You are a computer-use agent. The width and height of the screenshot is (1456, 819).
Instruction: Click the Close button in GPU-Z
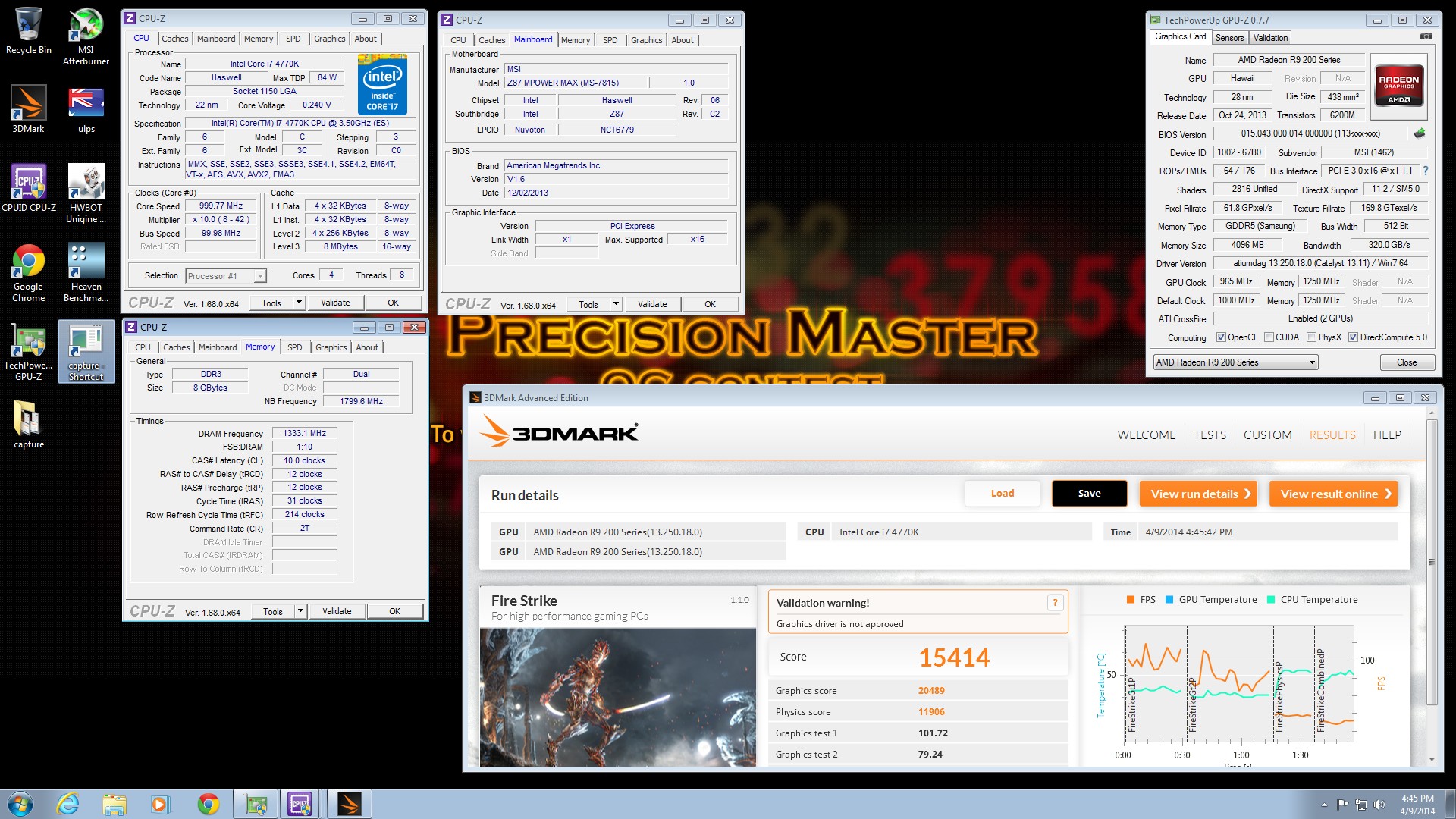[1407, 362]
